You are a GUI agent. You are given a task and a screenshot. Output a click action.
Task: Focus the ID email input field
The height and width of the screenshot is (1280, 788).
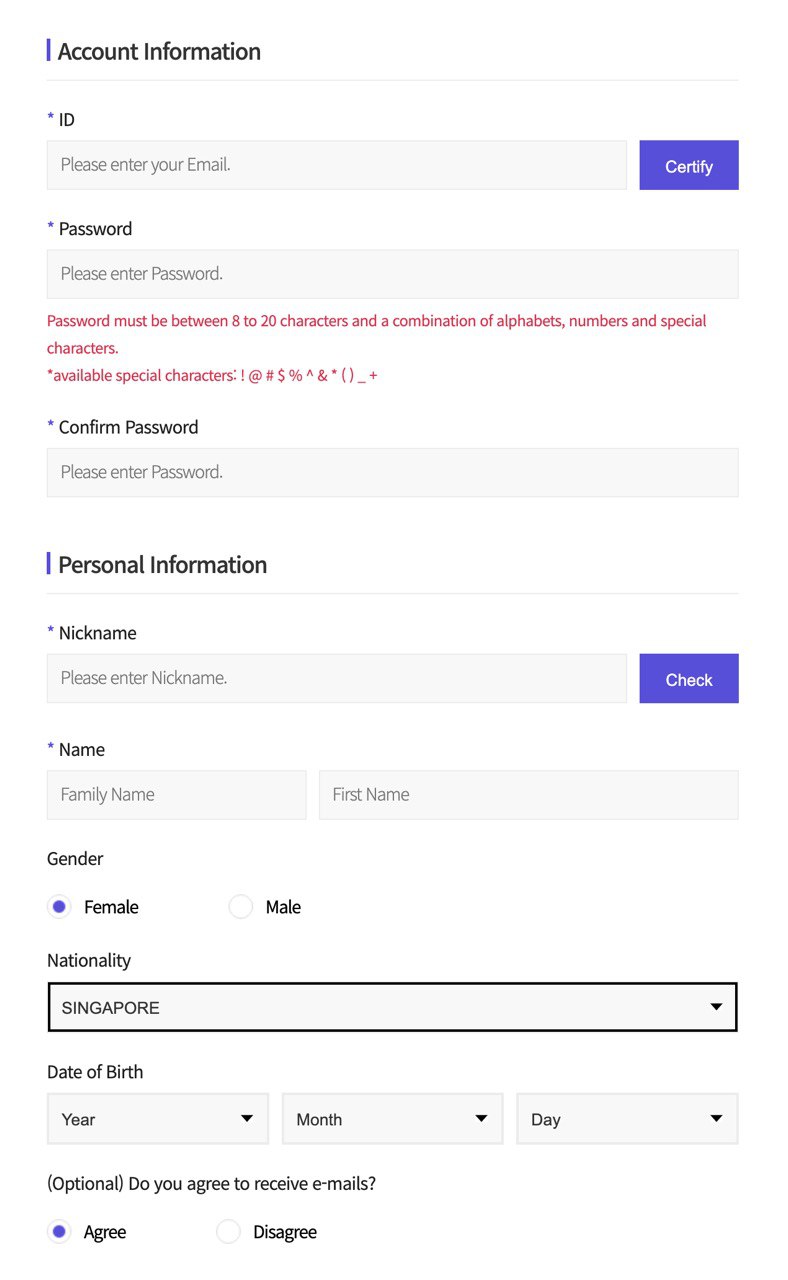(x=336, y=165)
